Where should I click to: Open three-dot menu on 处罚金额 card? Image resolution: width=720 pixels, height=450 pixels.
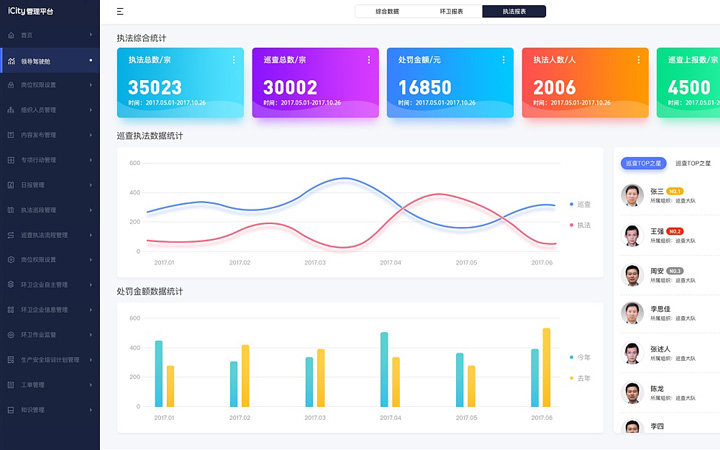504,60
